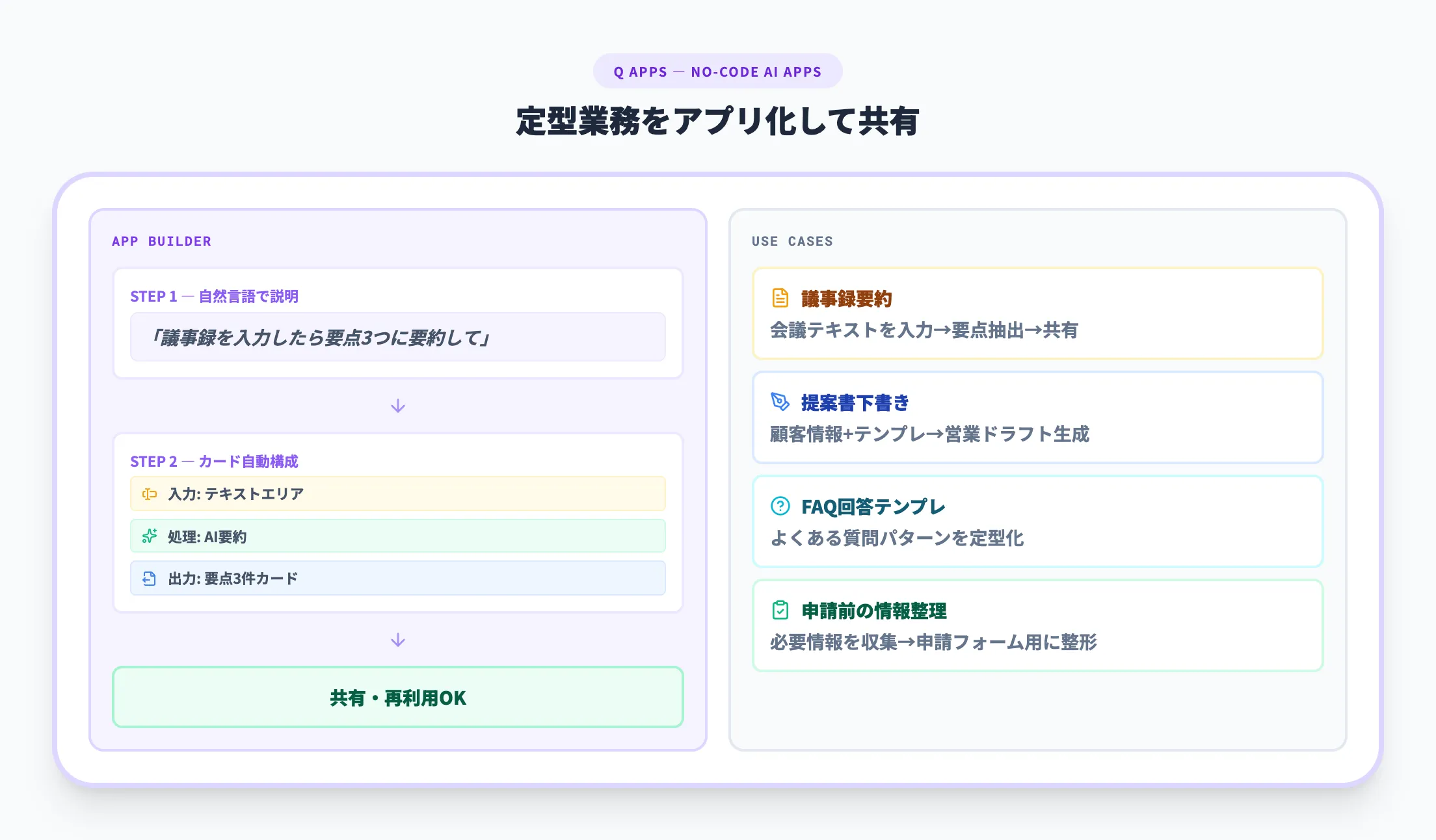Click the output file icon in 出力 row
The width and height of the screenshot is (1436, 840).
click(x=150, y=579)
